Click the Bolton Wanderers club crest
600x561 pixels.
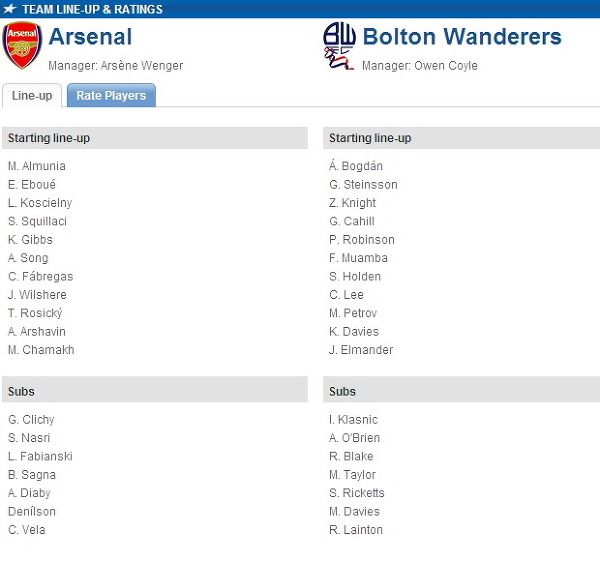(339, 46)
